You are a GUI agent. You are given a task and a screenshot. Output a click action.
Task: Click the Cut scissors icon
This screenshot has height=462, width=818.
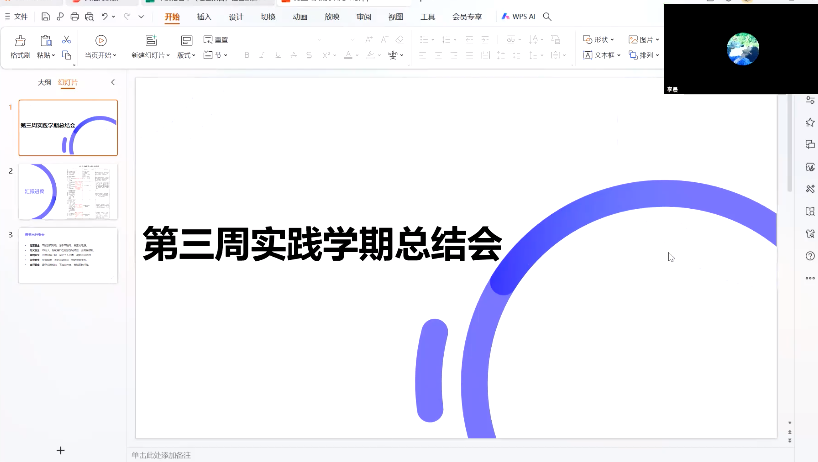click(66, 40)
